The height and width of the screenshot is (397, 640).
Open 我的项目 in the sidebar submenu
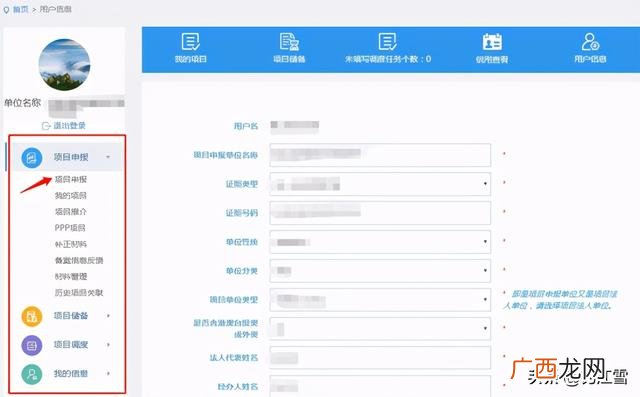[x=71, y=196]
